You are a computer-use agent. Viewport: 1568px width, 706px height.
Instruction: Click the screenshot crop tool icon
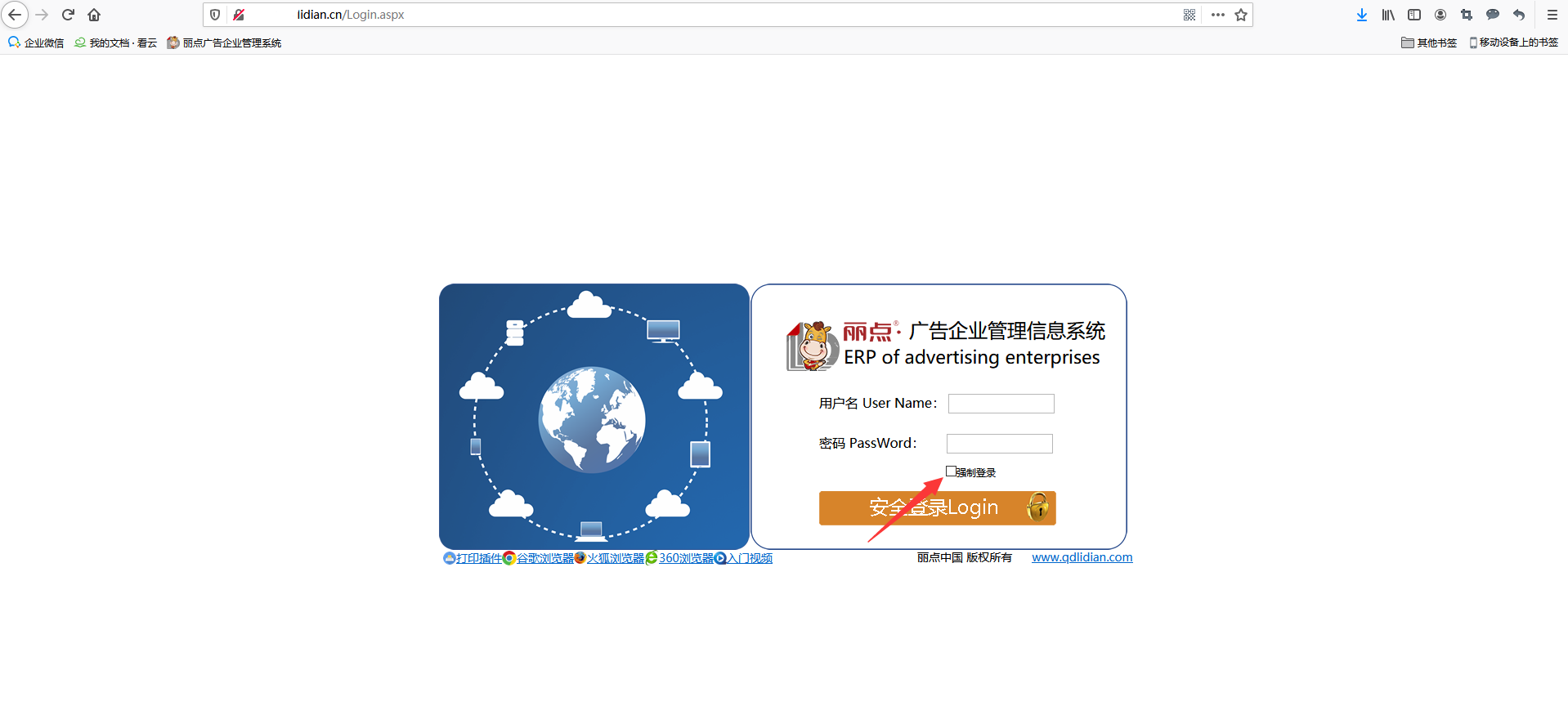coord(1467,15)
